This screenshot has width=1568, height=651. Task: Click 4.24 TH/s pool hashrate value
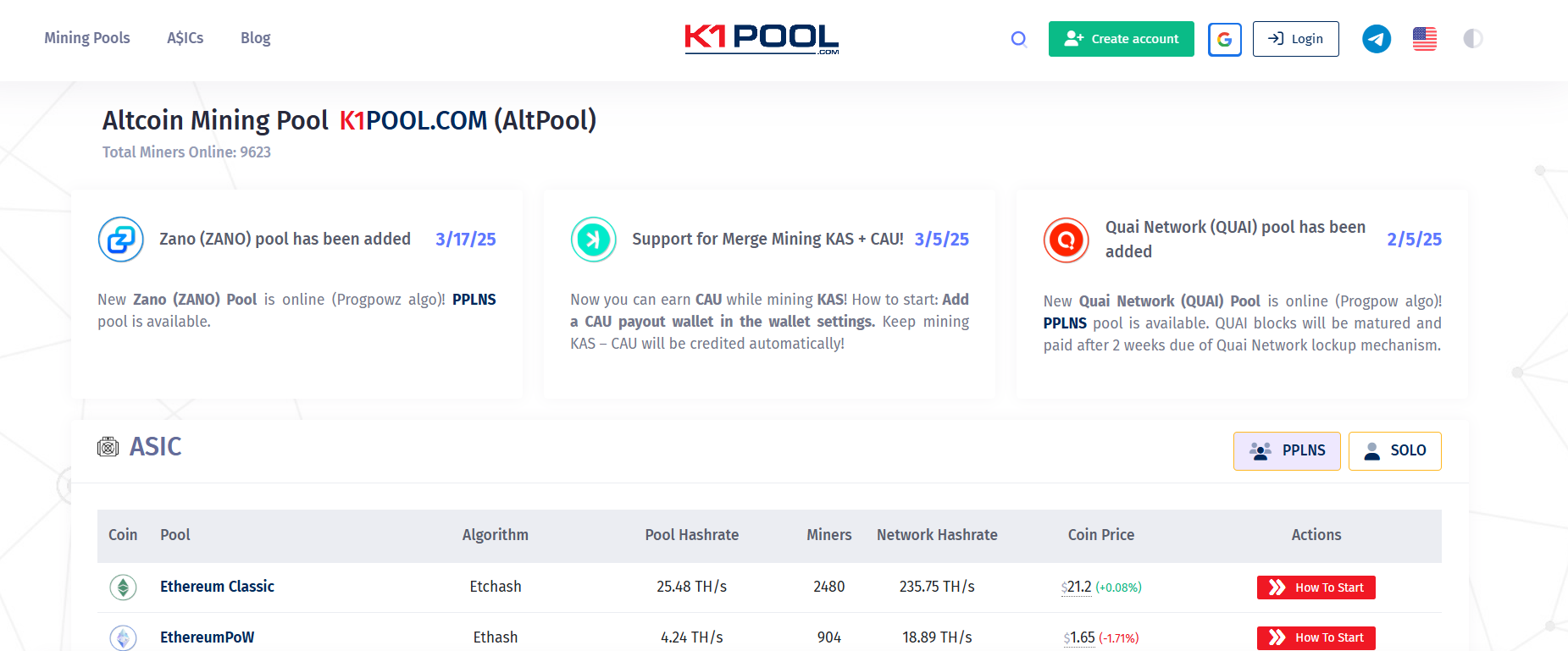[692, 637]
